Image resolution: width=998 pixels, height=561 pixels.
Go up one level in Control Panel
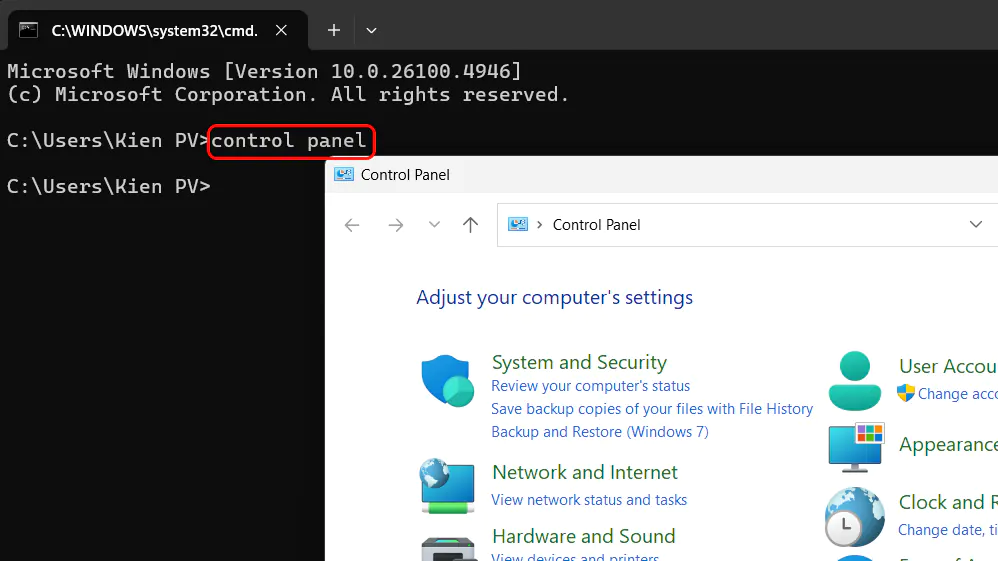(x=470, y=224)
